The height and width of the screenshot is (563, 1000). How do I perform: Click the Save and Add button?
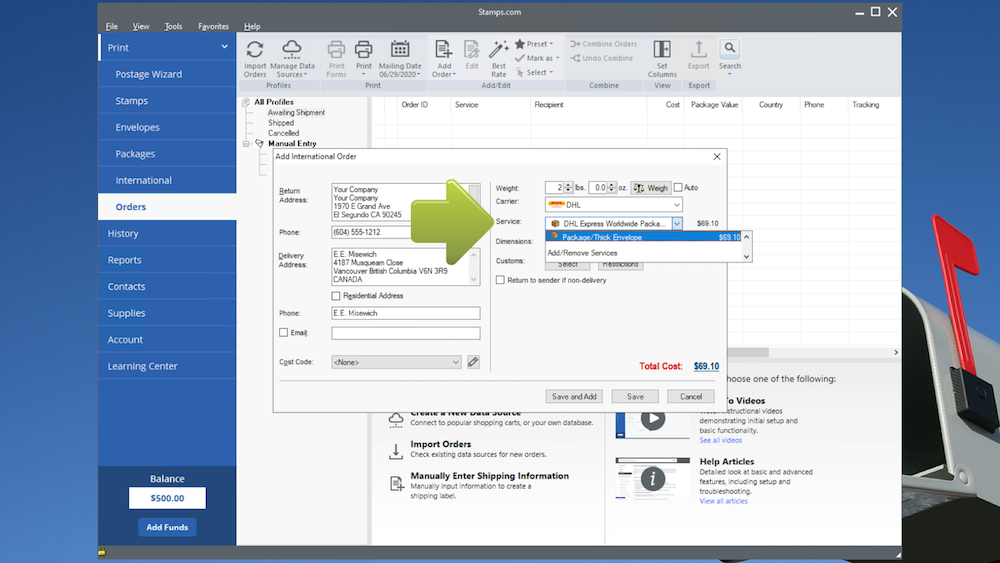point(574,397)
